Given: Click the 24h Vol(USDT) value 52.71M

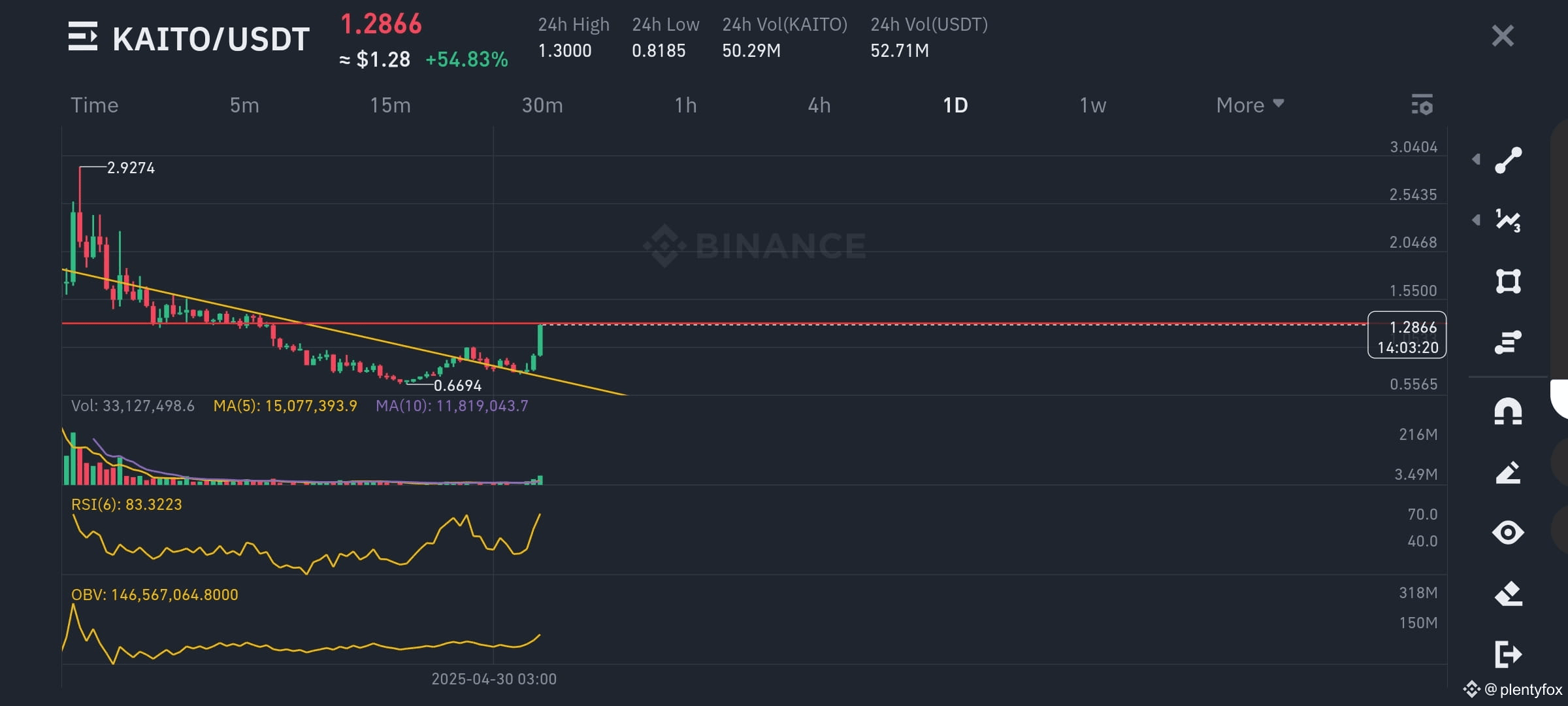Looking at the screenshot, I should point(900,50).
